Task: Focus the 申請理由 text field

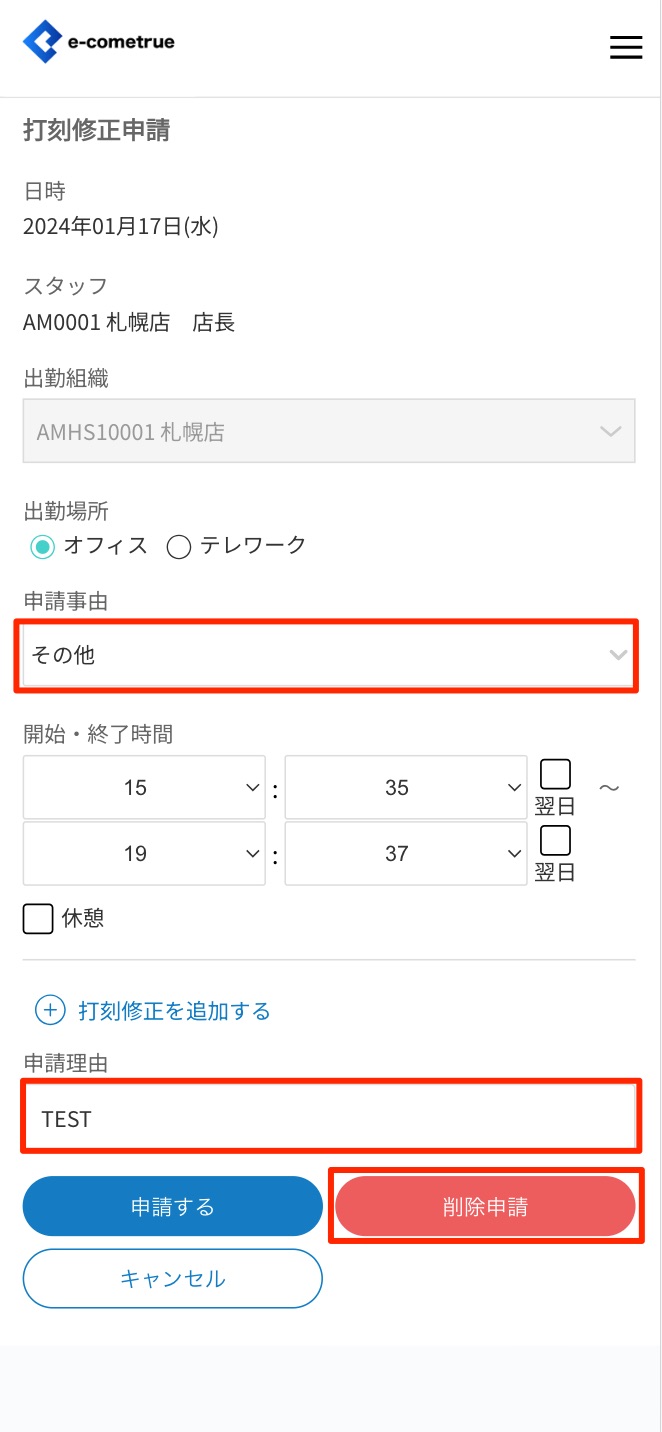Action: pos(330,1119)
